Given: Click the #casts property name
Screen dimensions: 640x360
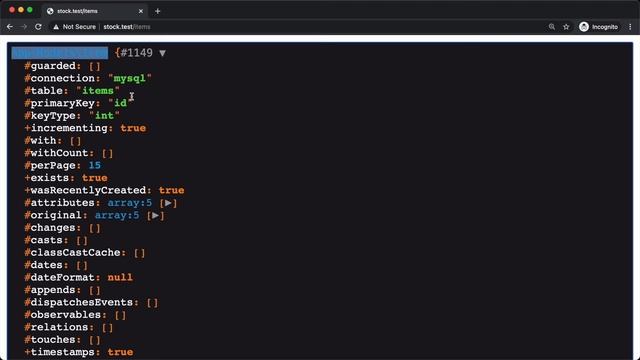Looking at the screenshot, I should click(x=44, y=240).
